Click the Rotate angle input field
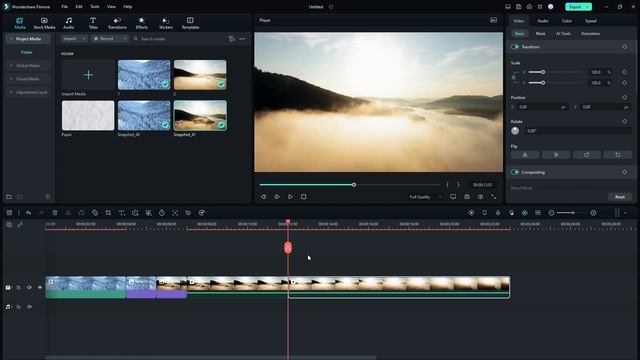The height and width of the screenshot is (360, 640). tap(578, 131)
